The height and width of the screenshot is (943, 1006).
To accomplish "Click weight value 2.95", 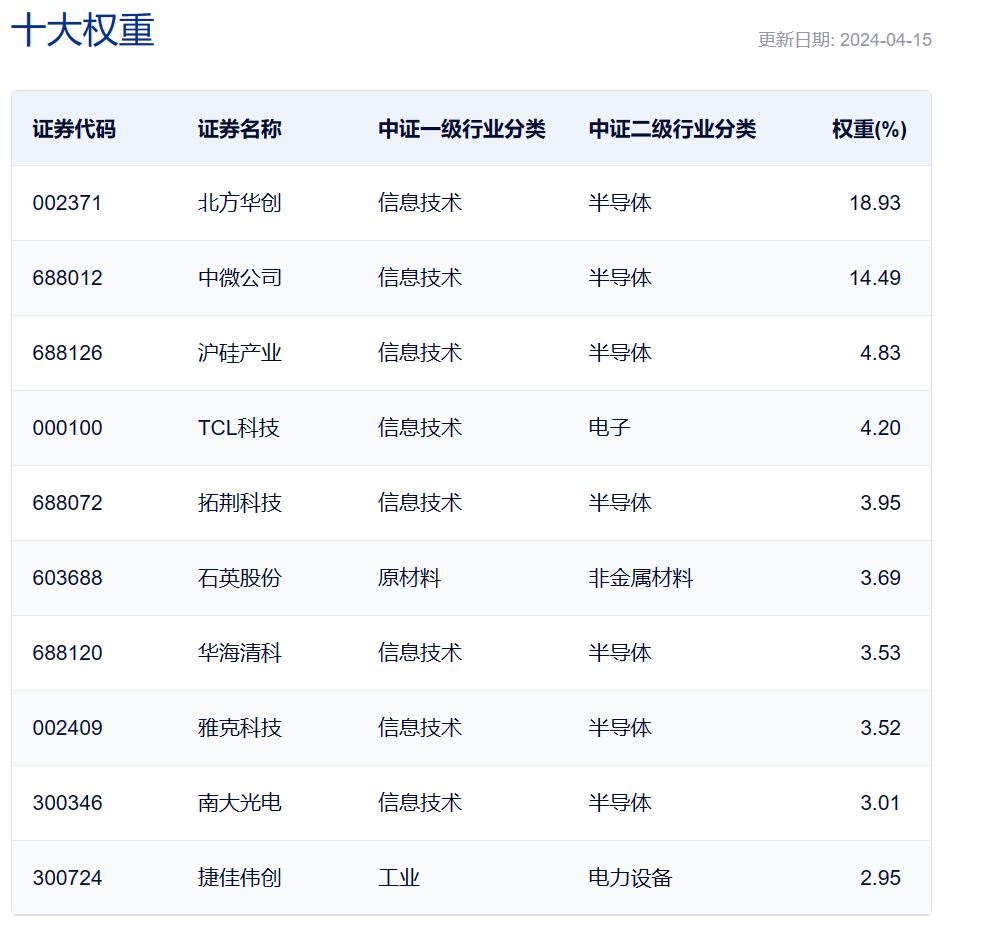I will (x=880, y=878).
